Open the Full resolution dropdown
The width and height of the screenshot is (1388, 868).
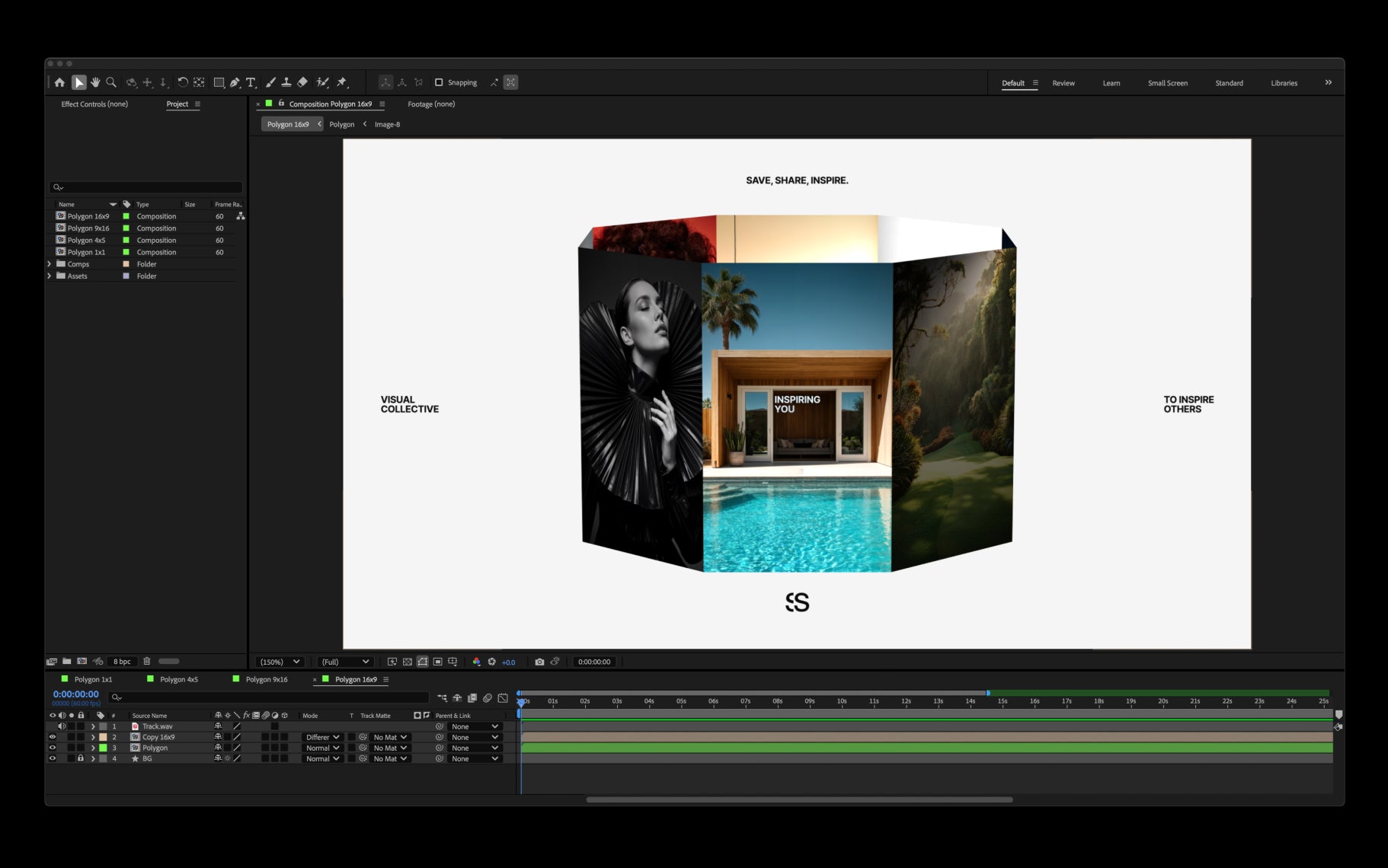click(345, 662)
